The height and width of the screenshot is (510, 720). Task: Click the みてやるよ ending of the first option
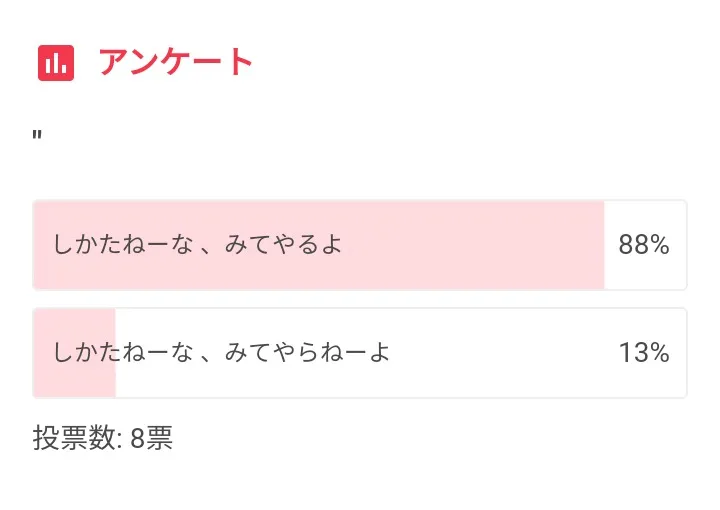click(x=283, y=244)
